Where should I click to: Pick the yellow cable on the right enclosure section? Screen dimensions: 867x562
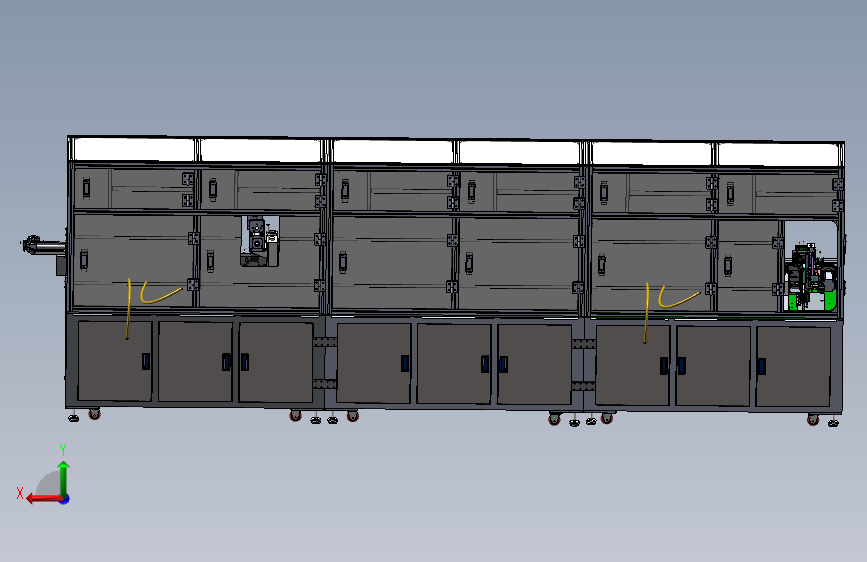tap(669, 308)
